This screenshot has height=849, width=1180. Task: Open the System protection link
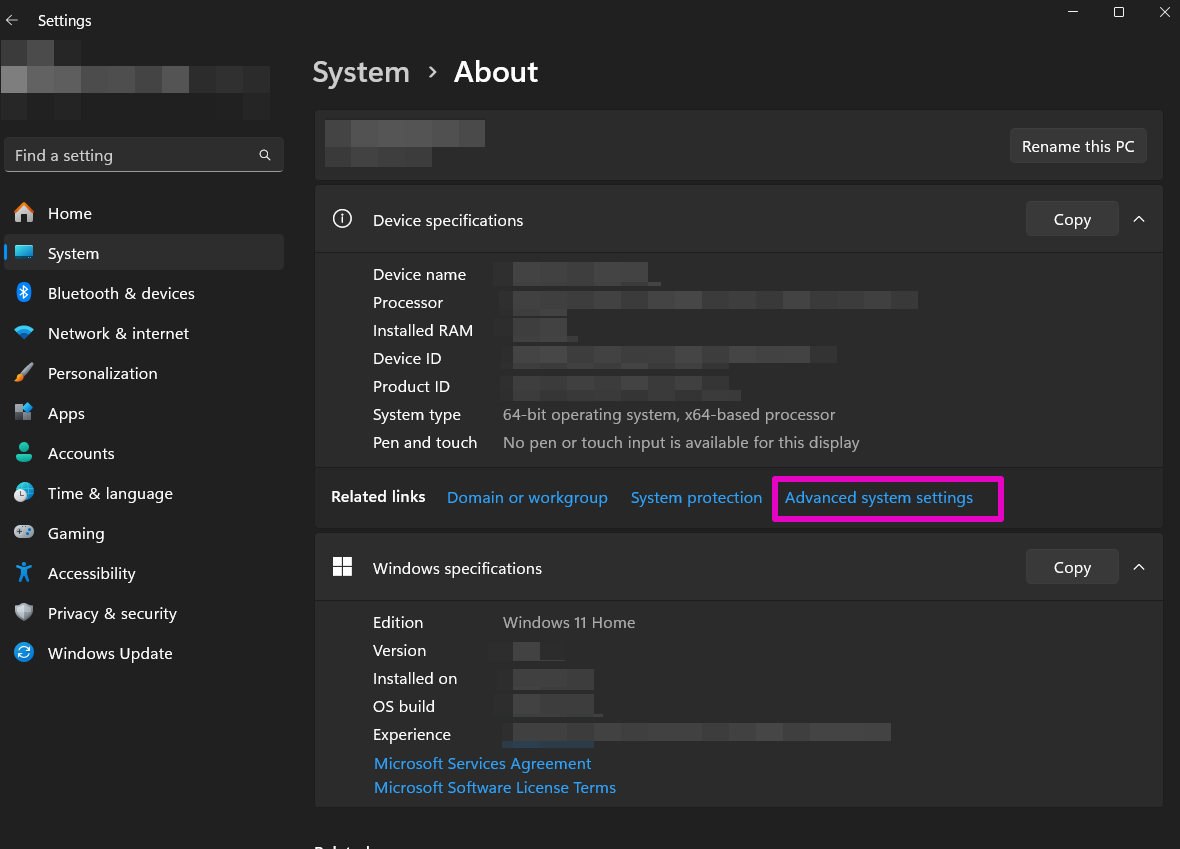(696, 498)
